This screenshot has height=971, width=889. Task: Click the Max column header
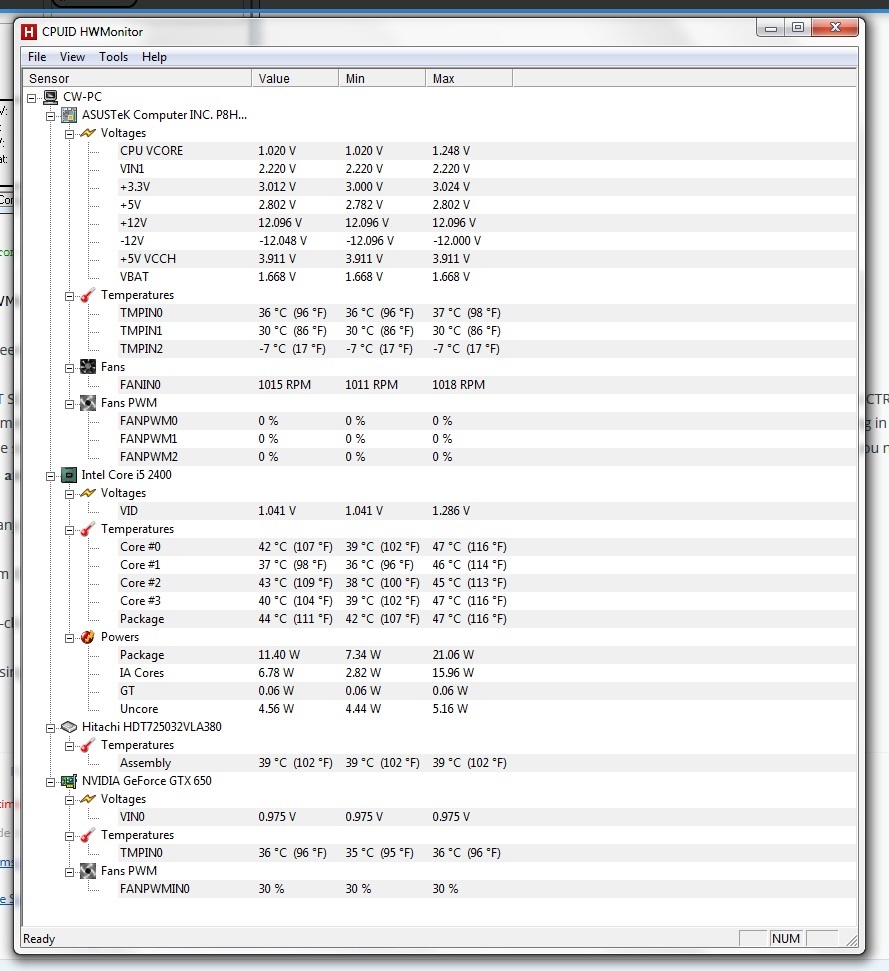469,79
